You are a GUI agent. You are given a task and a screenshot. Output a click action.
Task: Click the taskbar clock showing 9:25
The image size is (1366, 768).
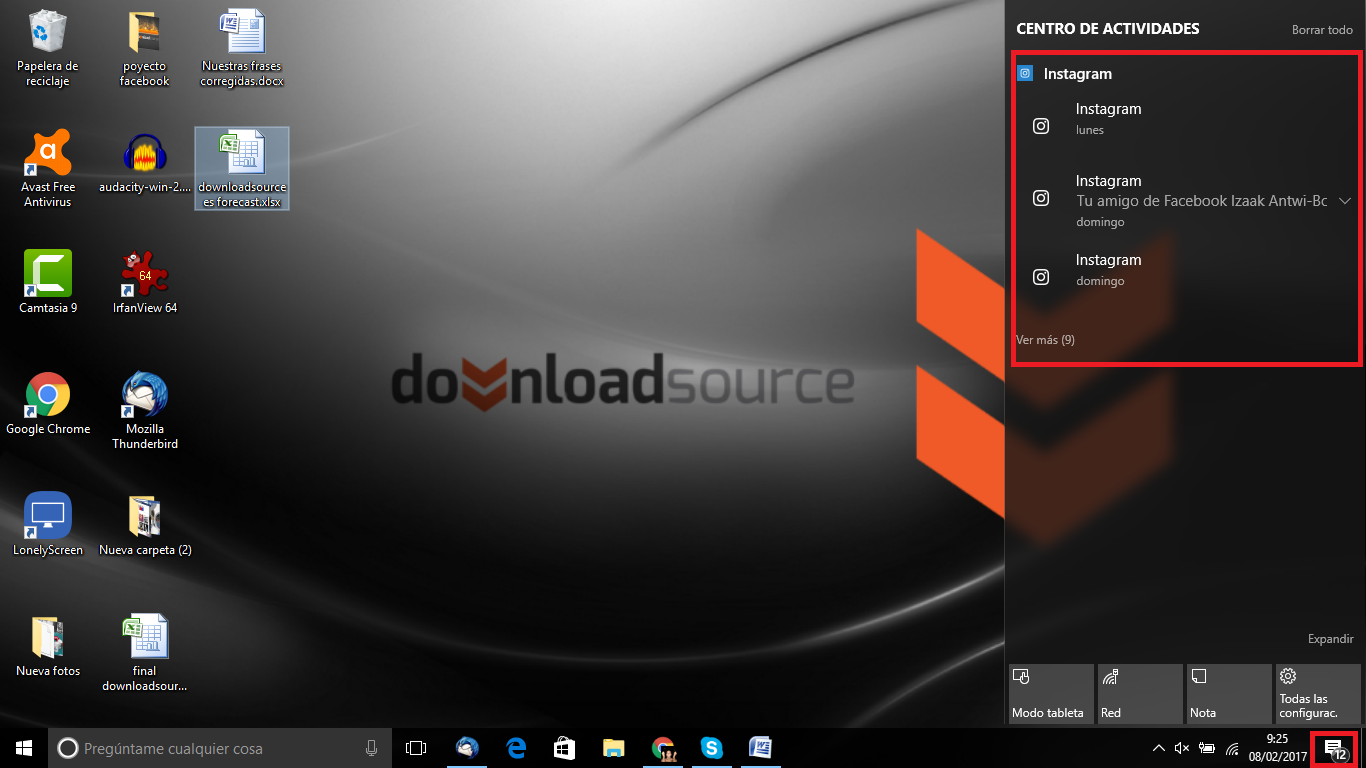(x=1277, y=748)
